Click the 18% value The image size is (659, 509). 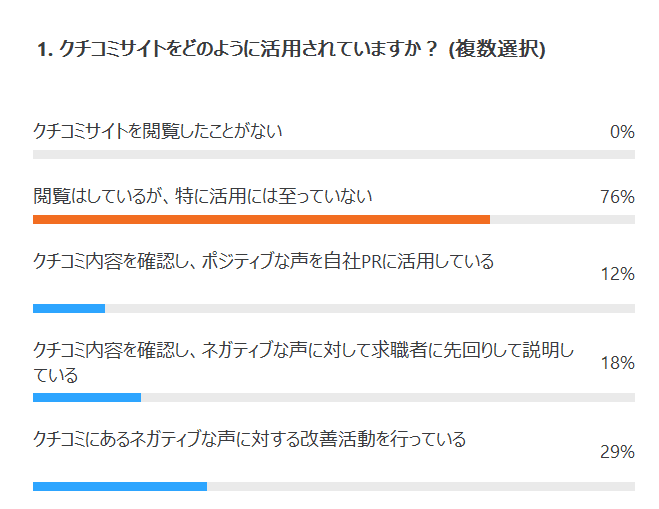[618, 363]
